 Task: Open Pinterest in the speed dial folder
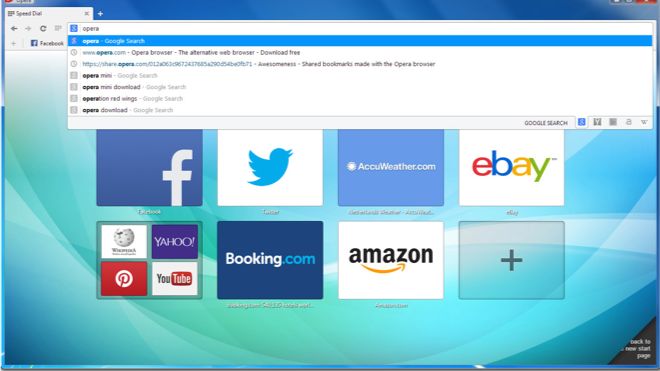pos(124,278)
